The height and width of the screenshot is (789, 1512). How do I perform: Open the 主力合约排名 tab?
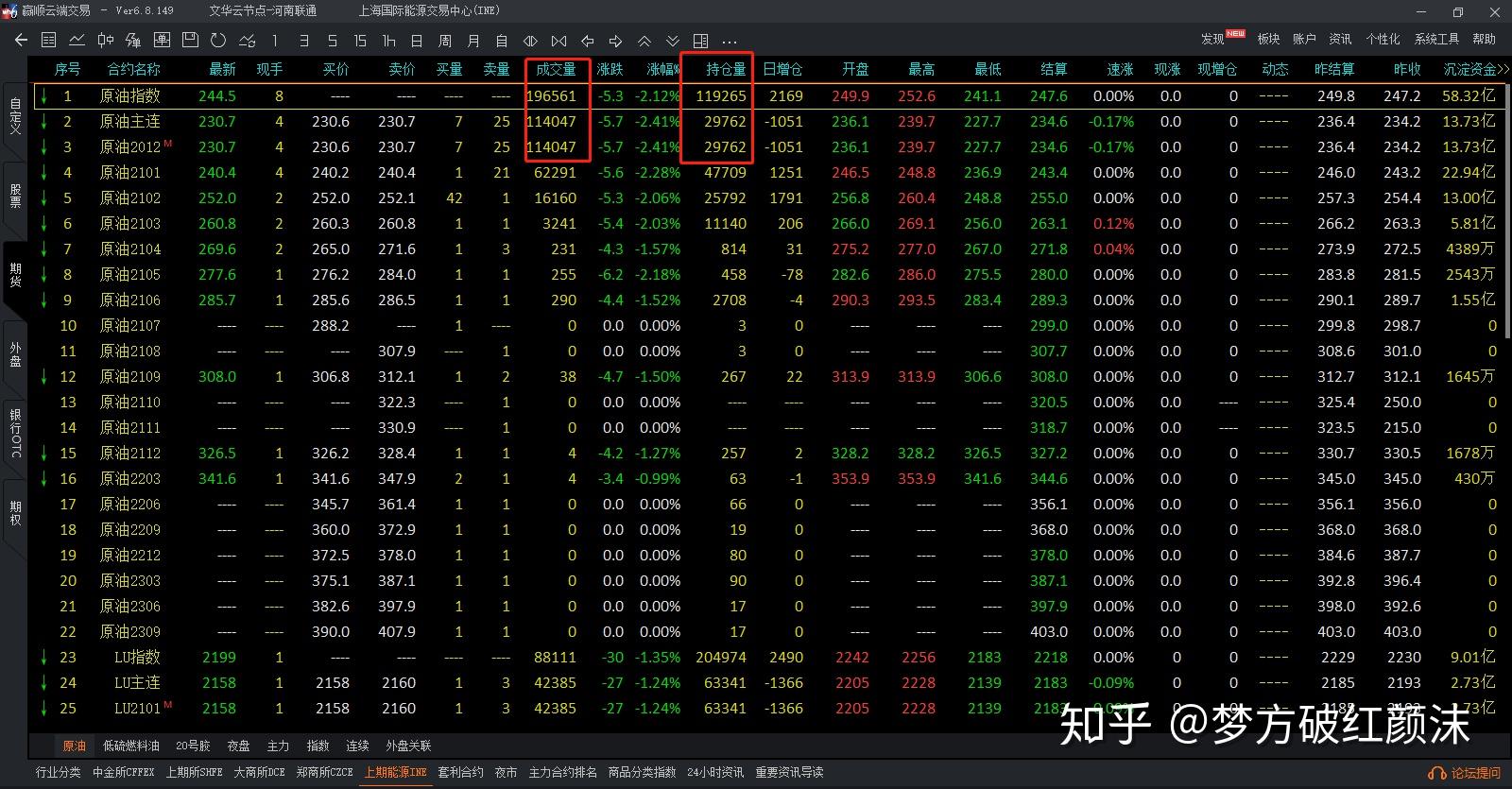[562, 772]
